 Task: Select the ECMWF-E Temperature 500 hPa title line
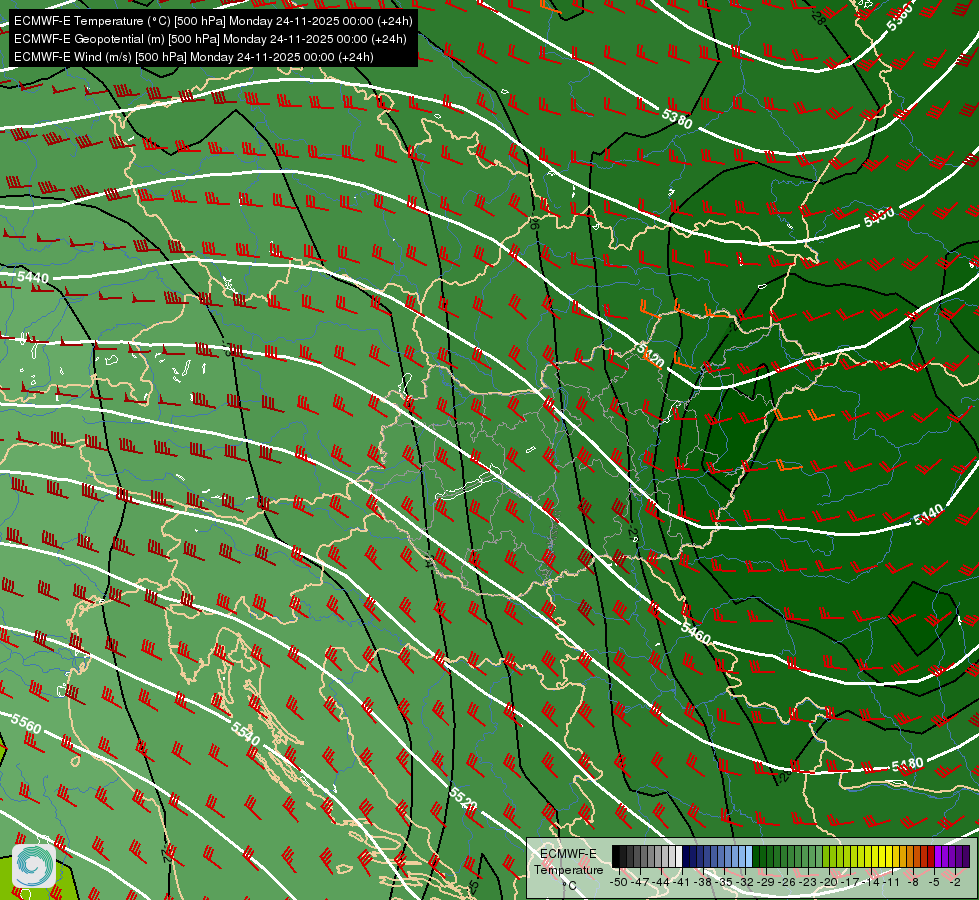click(x=213, y=21)
